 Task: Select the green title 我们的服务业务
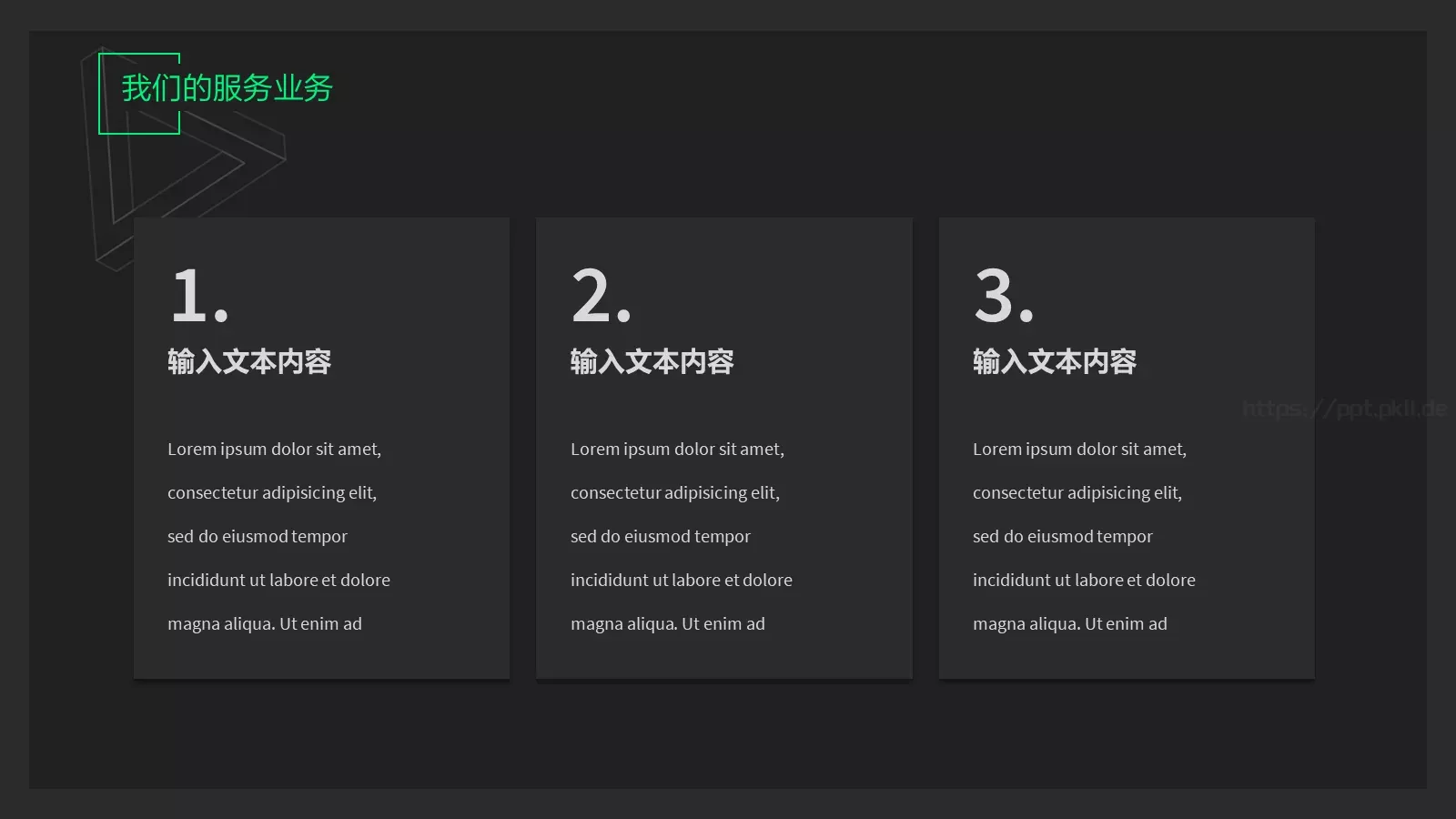227,88
